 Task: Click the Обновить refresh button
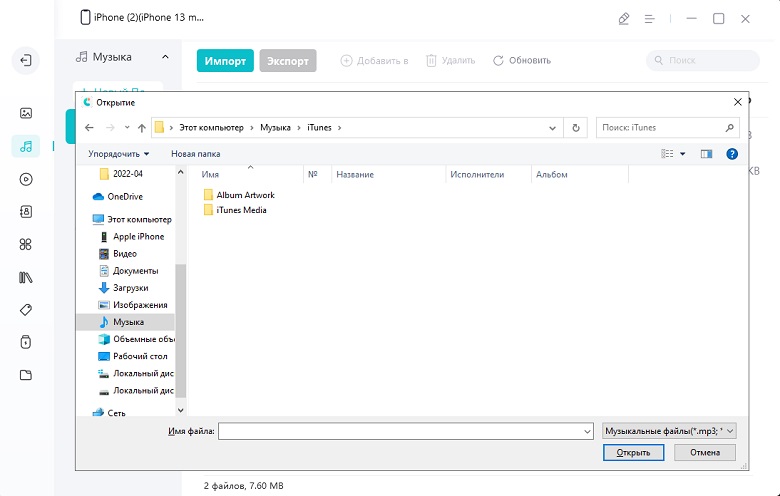click(522, 61)
